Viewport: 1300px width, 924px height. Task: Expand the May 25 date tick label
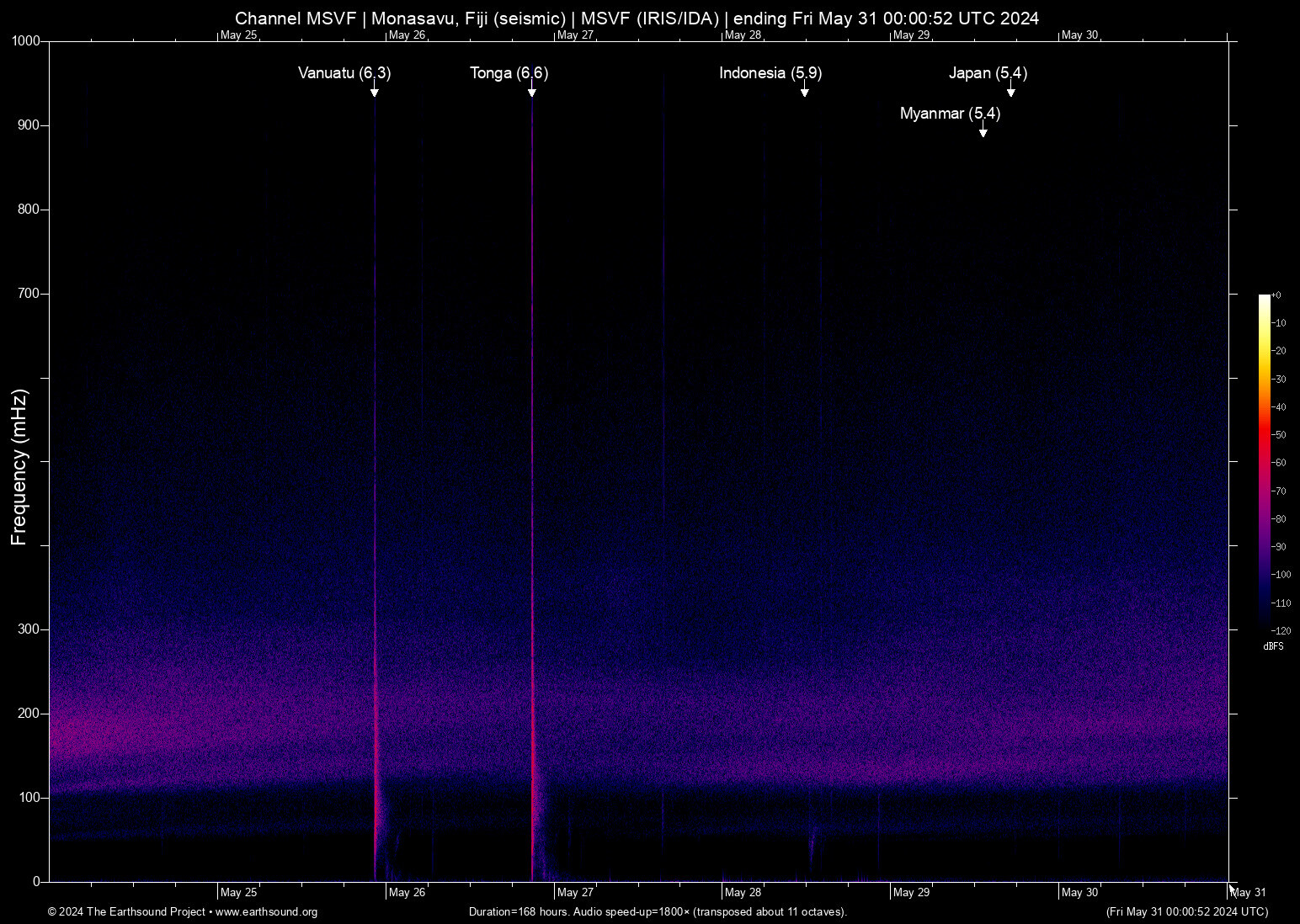click(238, 892)
